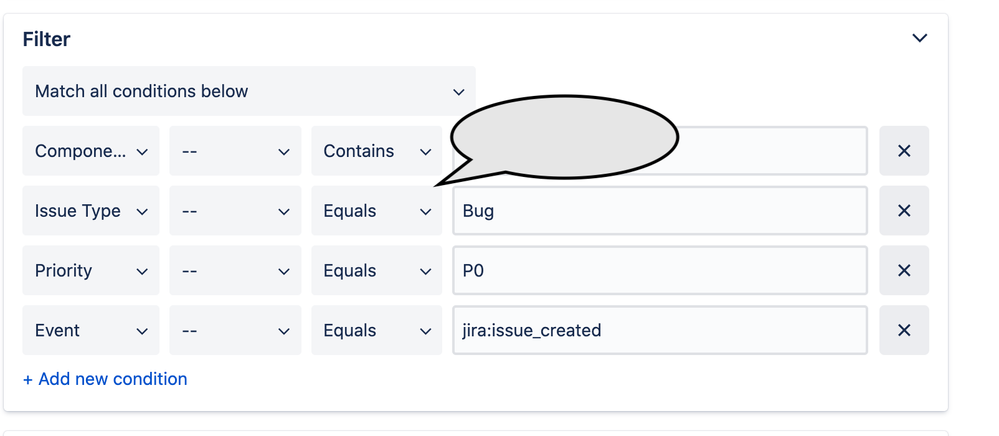Screen dimensions: 999x436
Task: Change the Equals operator for Priority
Action: (x=377, y=271)
